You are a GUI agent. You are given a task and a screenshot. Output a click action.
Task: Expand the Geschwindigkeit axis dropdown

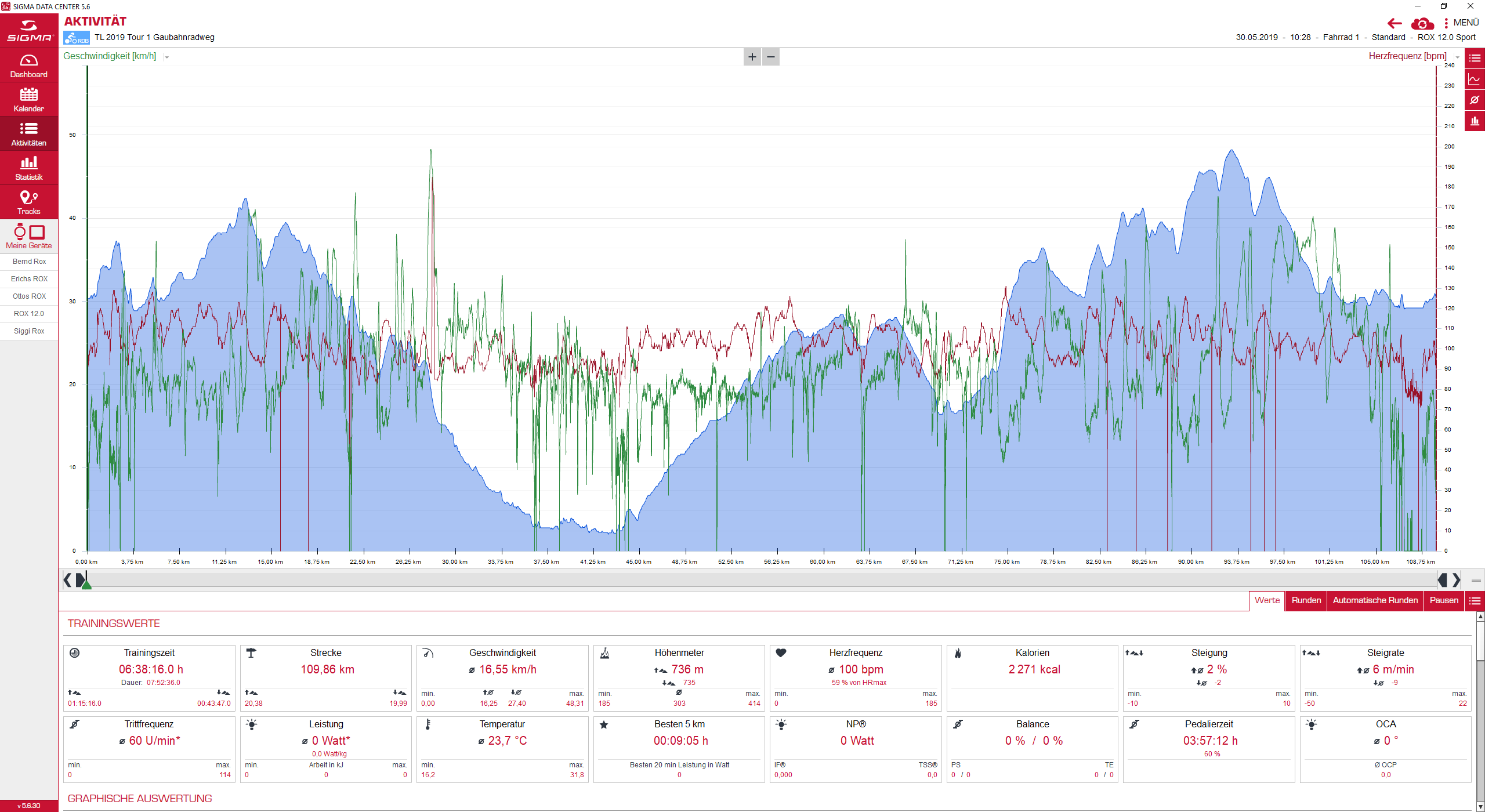click(x=167, y=57)
